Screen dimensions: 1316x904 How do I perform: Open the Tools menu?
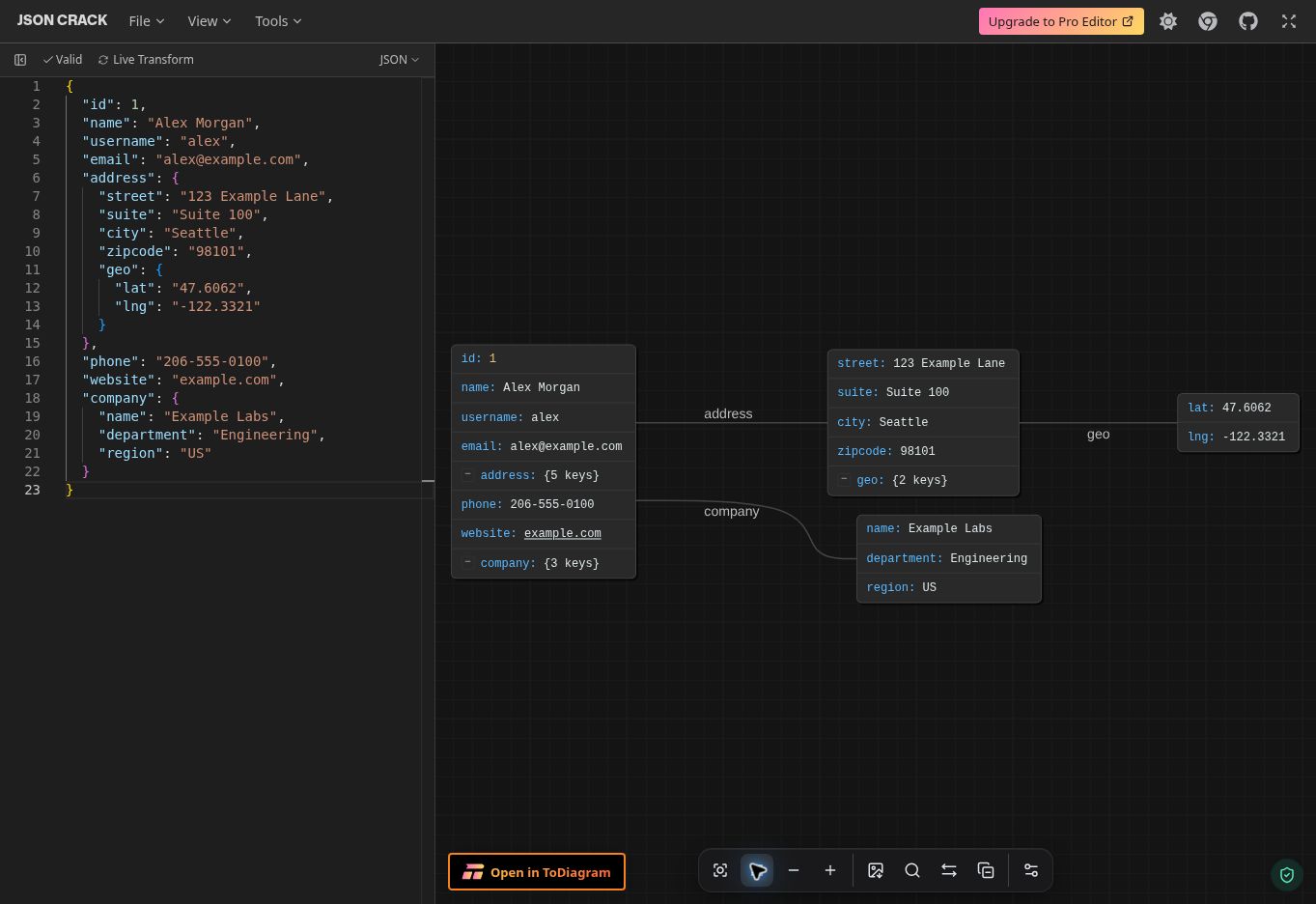pyautogui.click(x=278, y=21)
